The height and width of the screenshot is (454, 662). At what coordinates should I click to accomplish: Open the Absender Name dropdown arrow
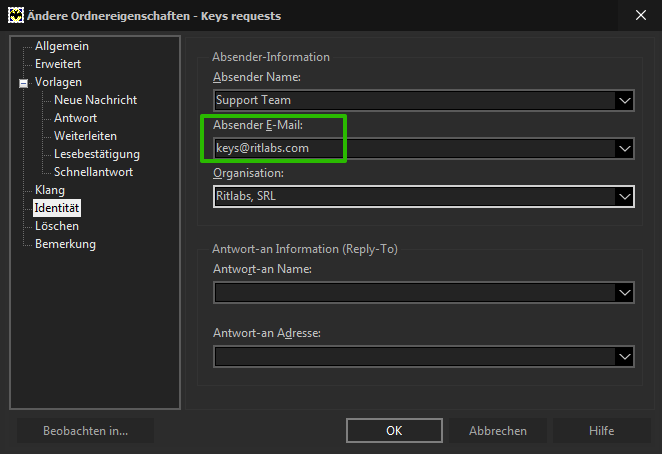click(x=624, y=101)
